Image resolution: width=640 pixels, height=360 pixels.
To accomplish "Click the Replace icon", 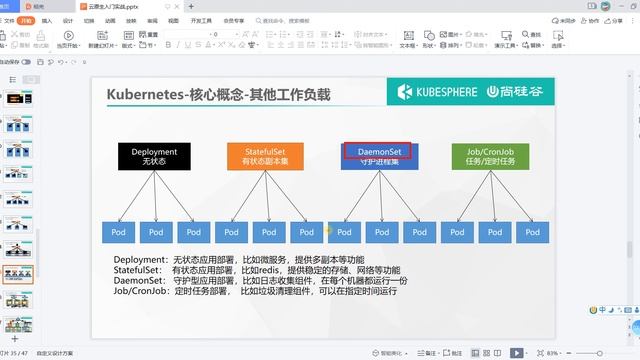I will coord(525,45).
